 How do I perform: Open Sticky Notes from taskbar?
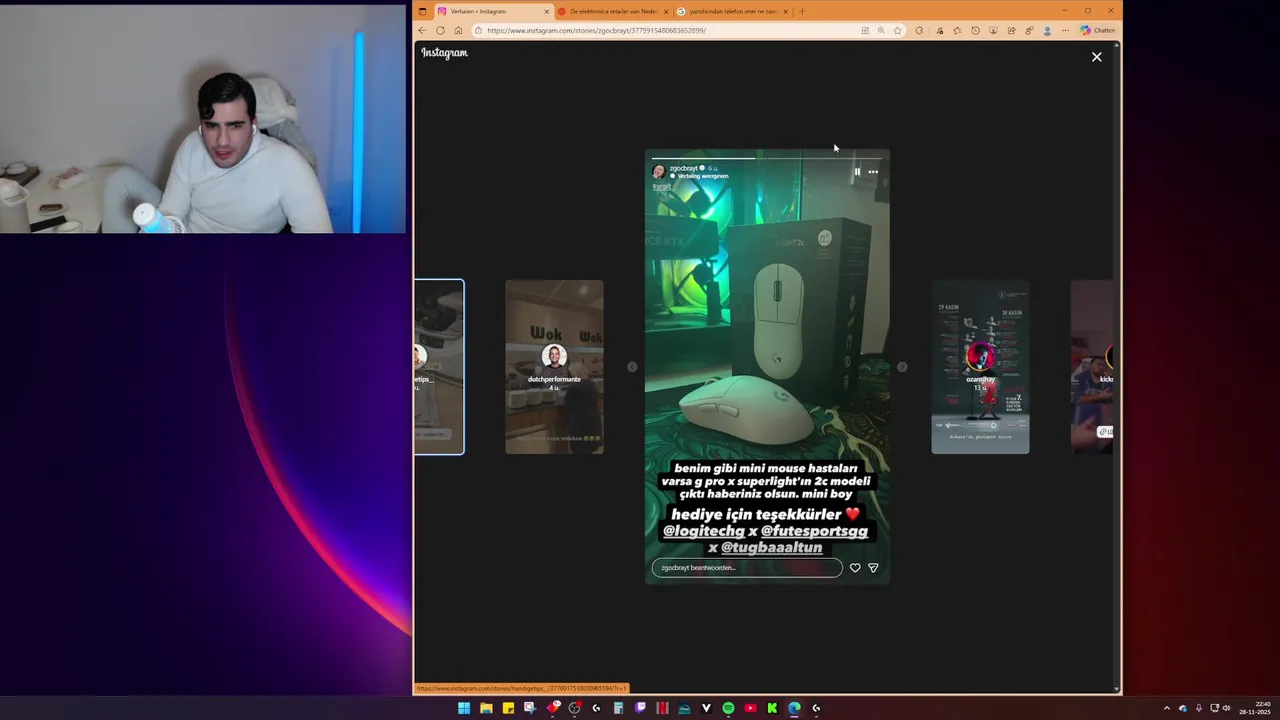(508, 708)
